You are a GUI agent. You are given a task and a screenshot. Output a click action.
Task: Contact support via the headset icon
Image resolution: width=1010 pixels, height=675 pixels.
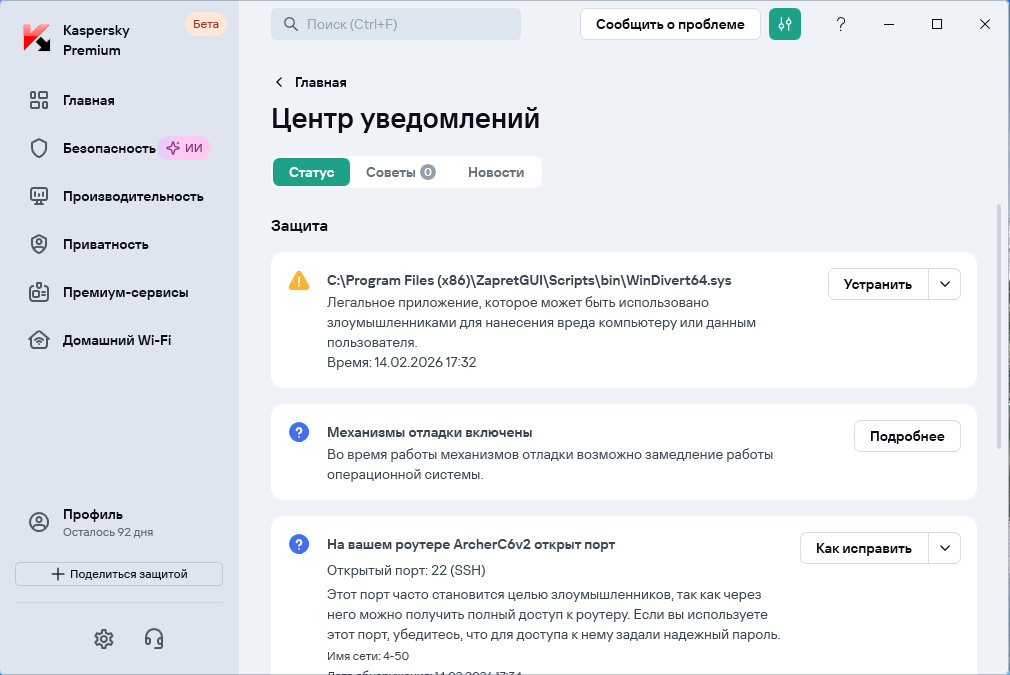tap(155, 639)
